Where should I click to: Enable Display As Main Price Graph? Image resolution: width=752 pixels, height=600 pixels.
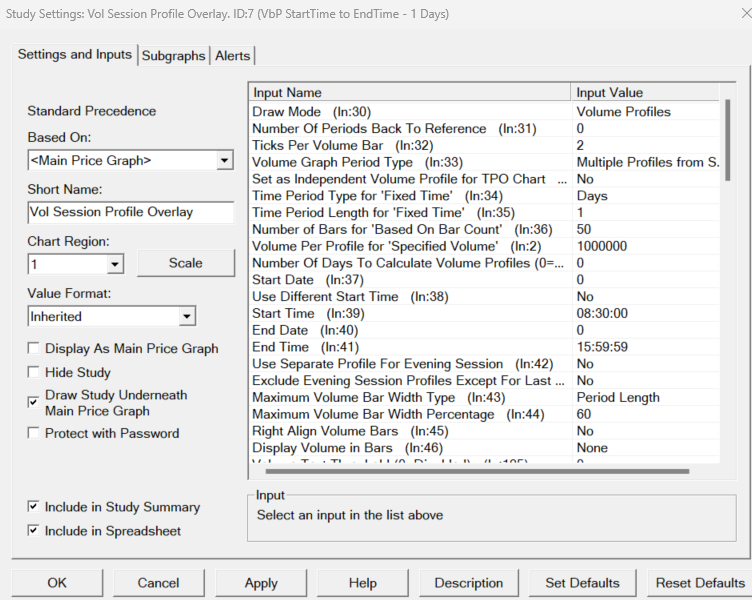[x=35, y=349]
